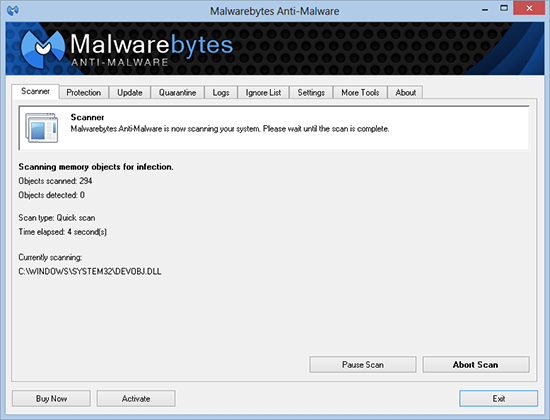Open the More Tools tab
Screen dimensions: 550x420
coord(360,93)
